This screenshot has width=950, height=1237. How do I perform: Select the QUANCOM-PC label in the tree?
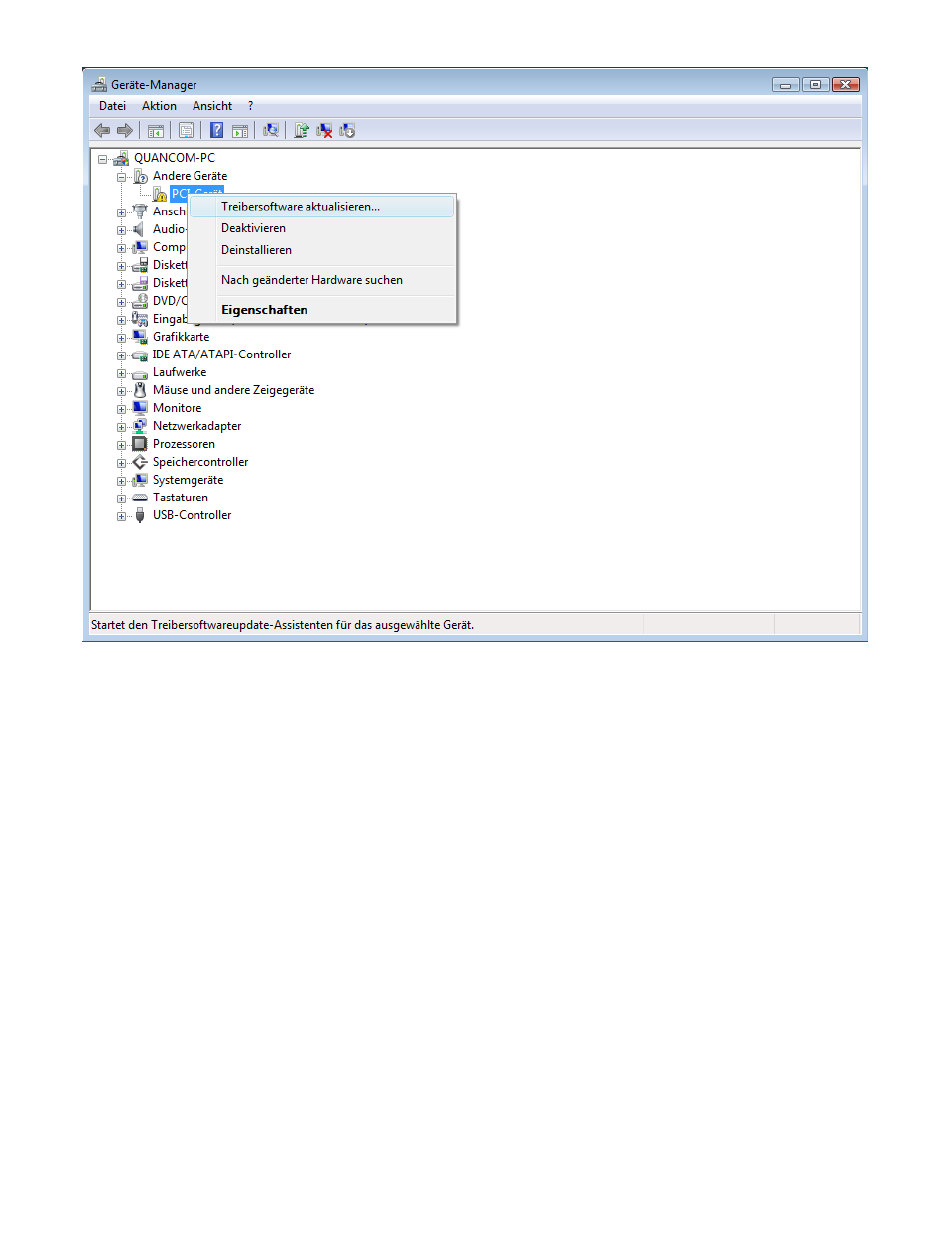click(174, 158)
